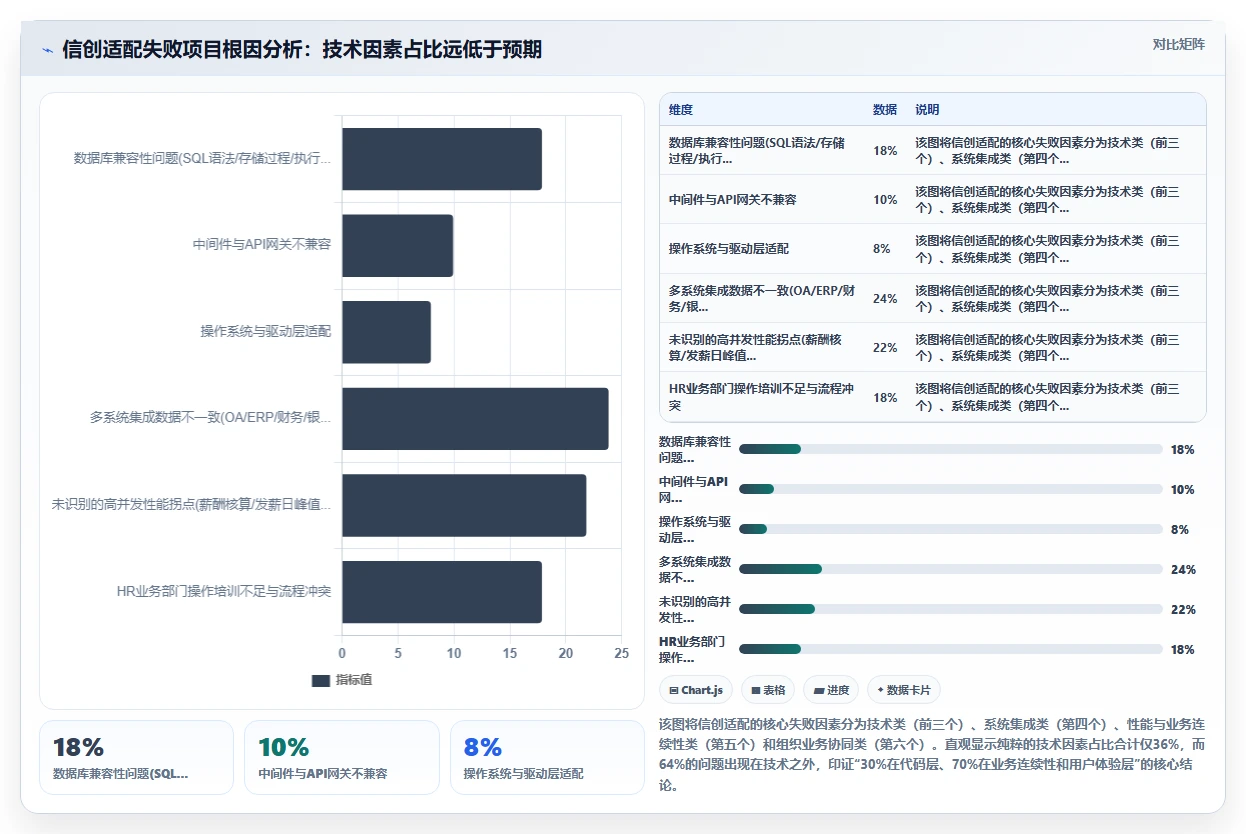
Task: Click x-axis tick label 5
Action: click(x=398, y=653)
